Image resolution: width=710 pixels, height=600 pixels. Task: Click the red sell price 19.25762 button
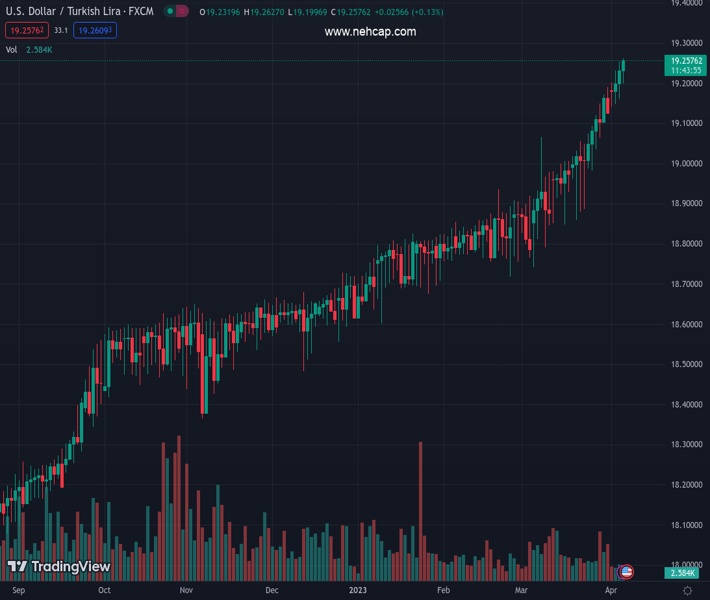(26, 31)
